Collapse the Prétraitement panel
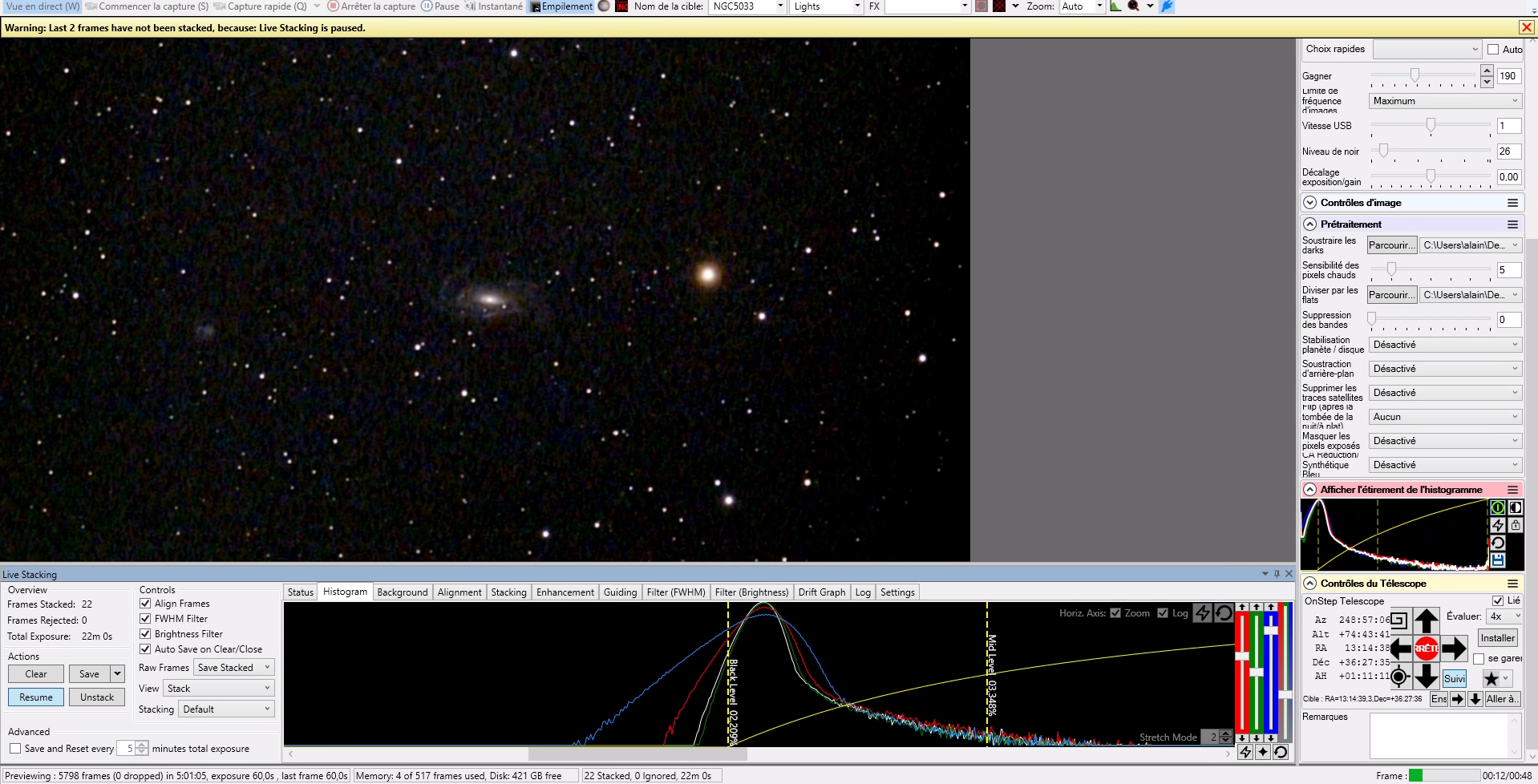Screen dimensions: 1538x784 (1310, 224)
